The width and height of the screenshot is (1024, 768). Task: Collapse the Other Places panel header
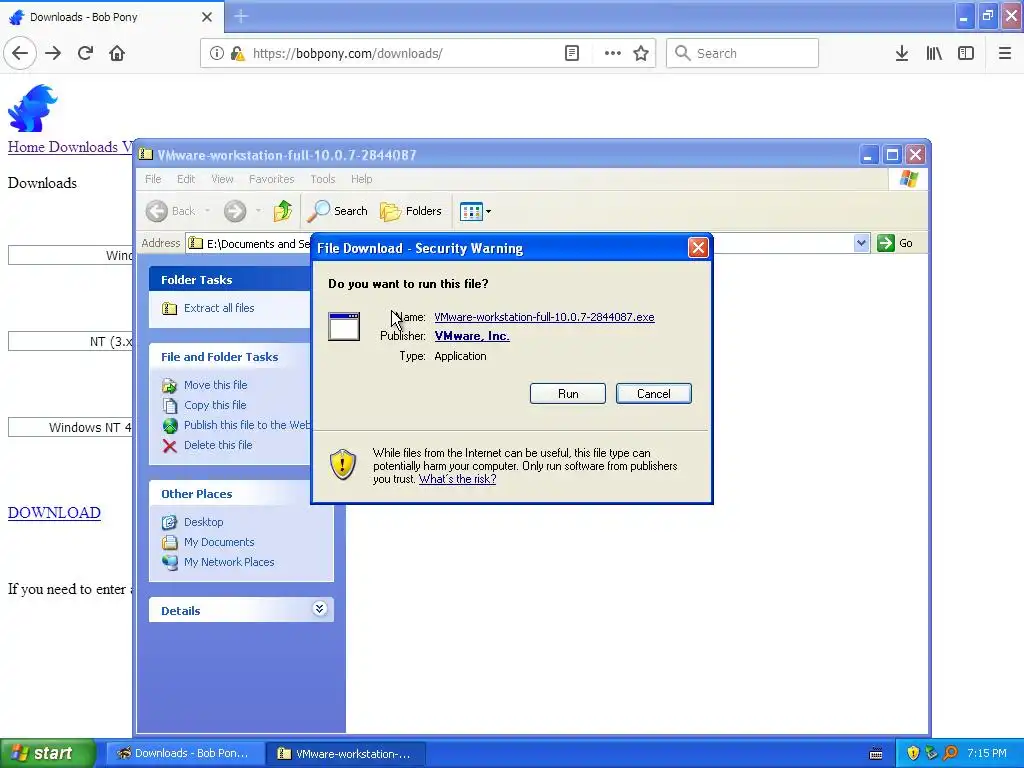click(x=230, y=494)
